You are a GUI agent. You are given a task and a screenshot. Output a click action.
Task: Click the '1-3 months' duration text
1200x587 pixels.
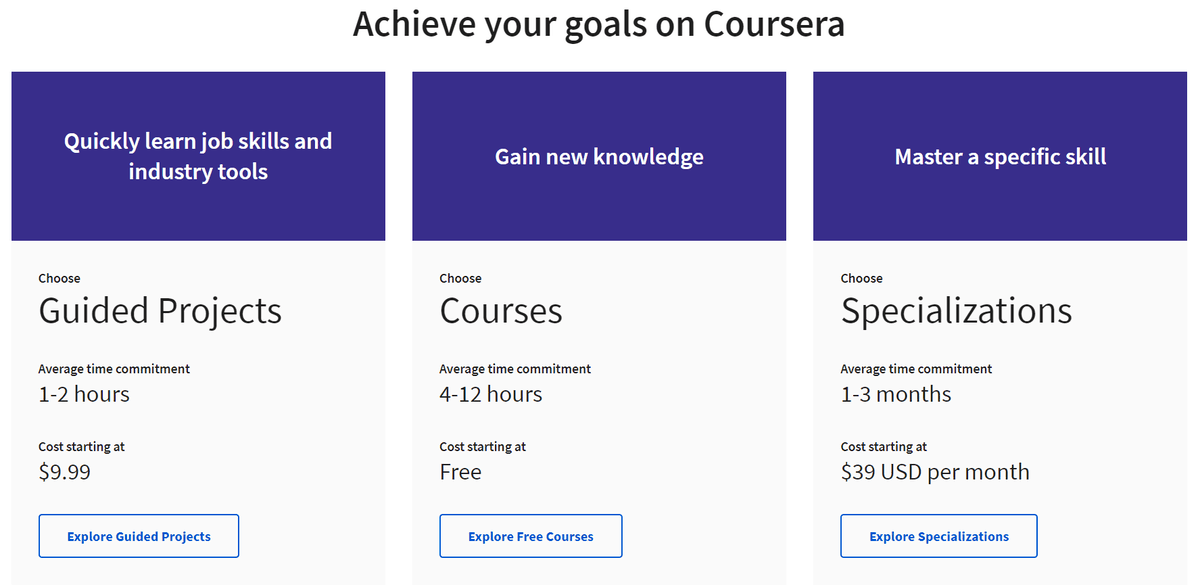tap(896, 394)
